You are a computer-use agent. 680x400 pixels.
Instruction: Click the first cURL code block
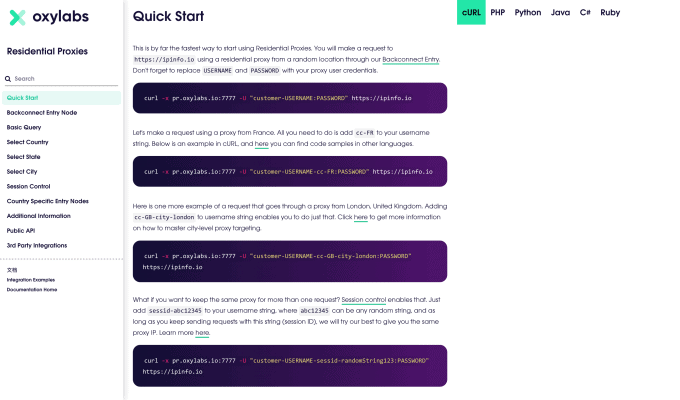click(x=289, y=98)
